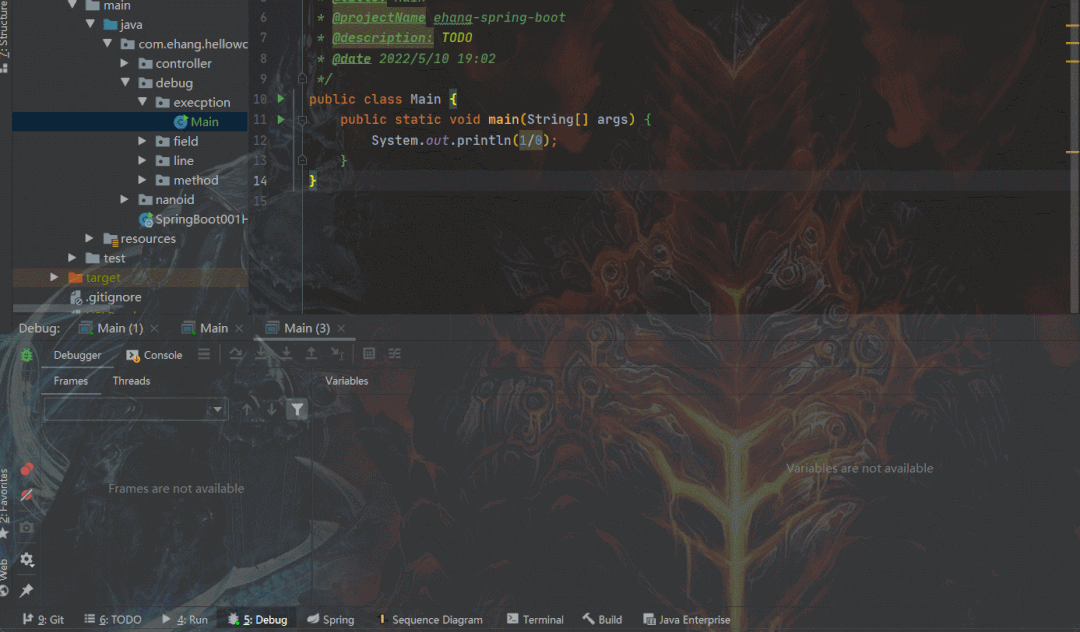The width and height of the screenshot is (1080, 632).
Task: Click the Step Over icon
Action: coord(236,354)
